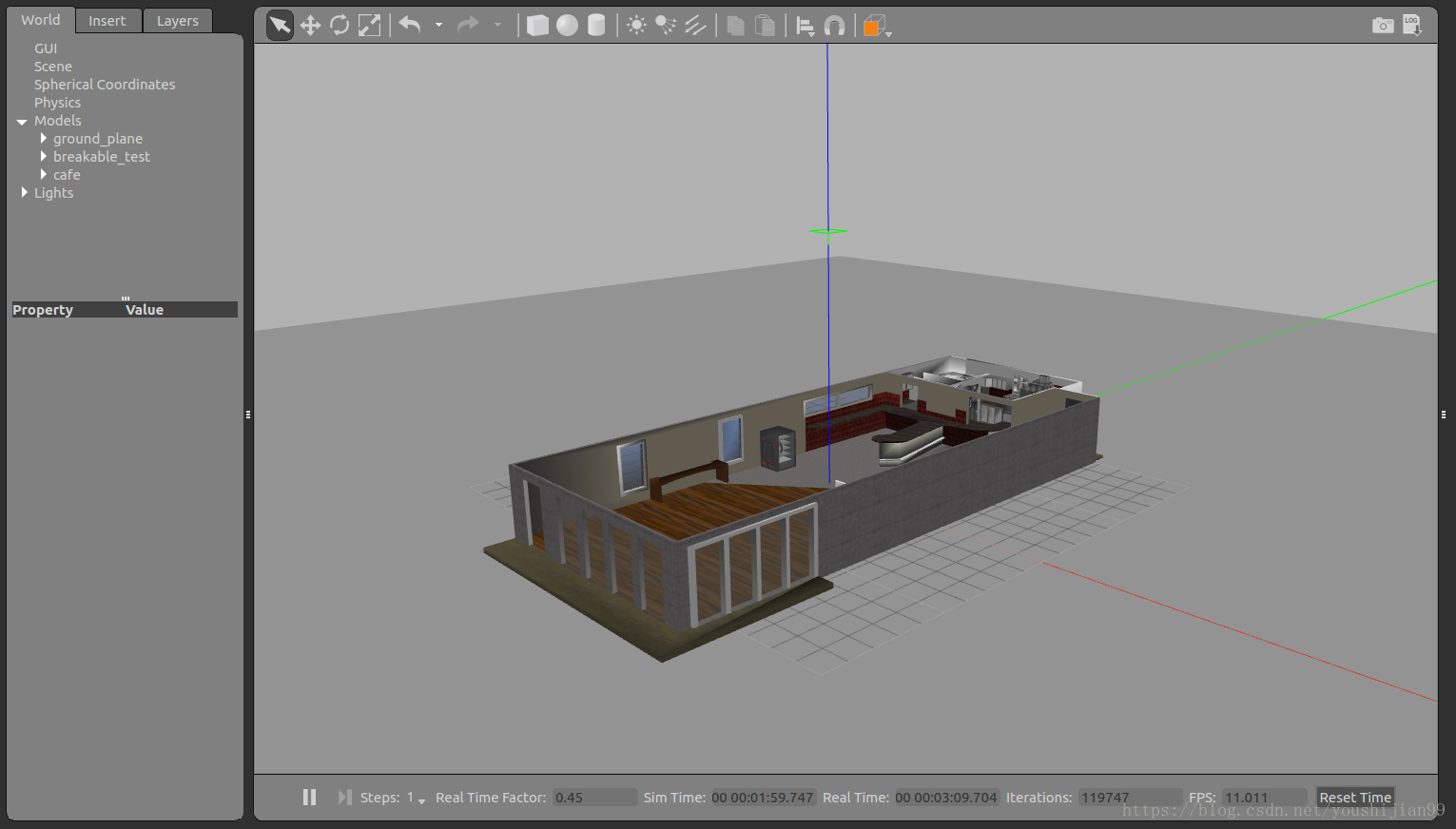1456x829 pixels.
Task: Insert a sphere shape from the toolbar
Action: click(567, 26)
